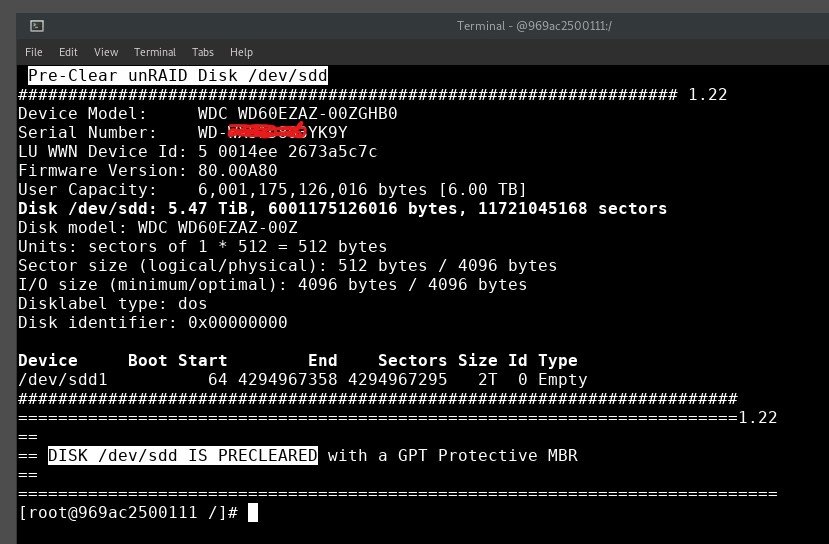This screenshot has height=544, width=829.
Task: Click the 'Serial Number:' label
Action: (87, 132)
